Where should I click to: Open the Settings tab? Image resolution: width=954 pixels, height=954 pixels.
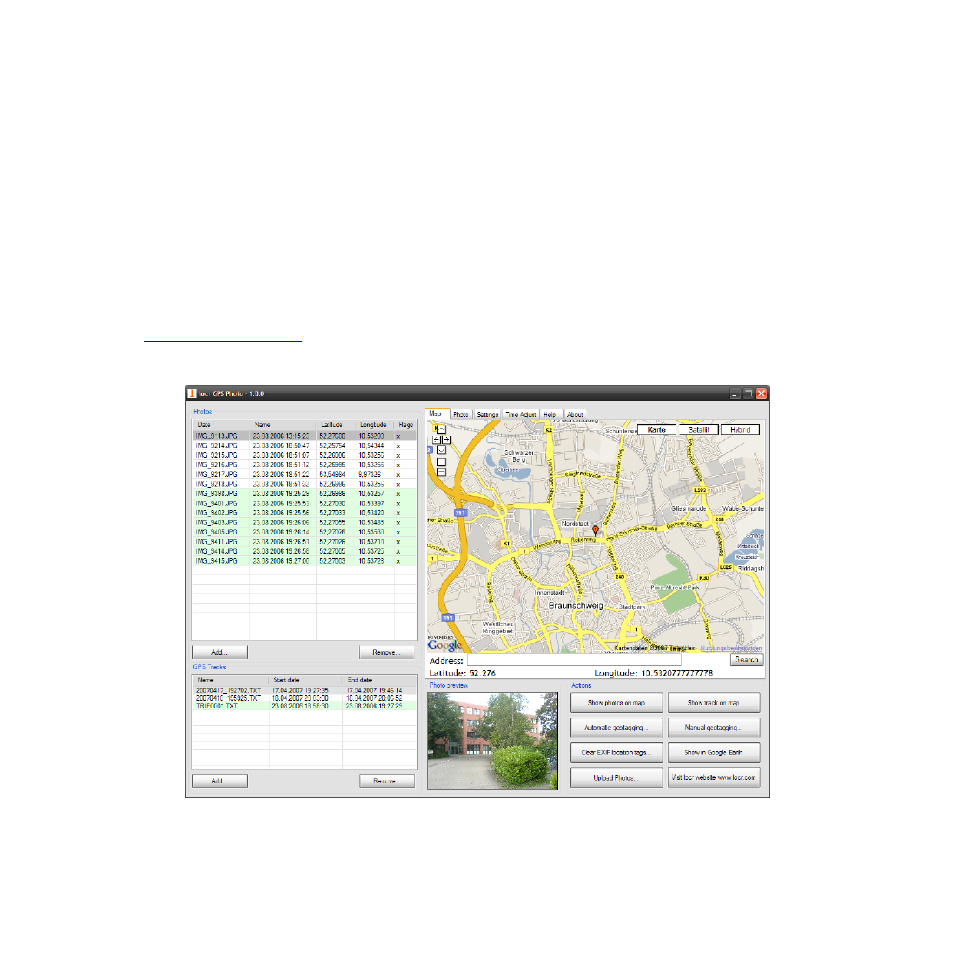(x=487, y=414)
